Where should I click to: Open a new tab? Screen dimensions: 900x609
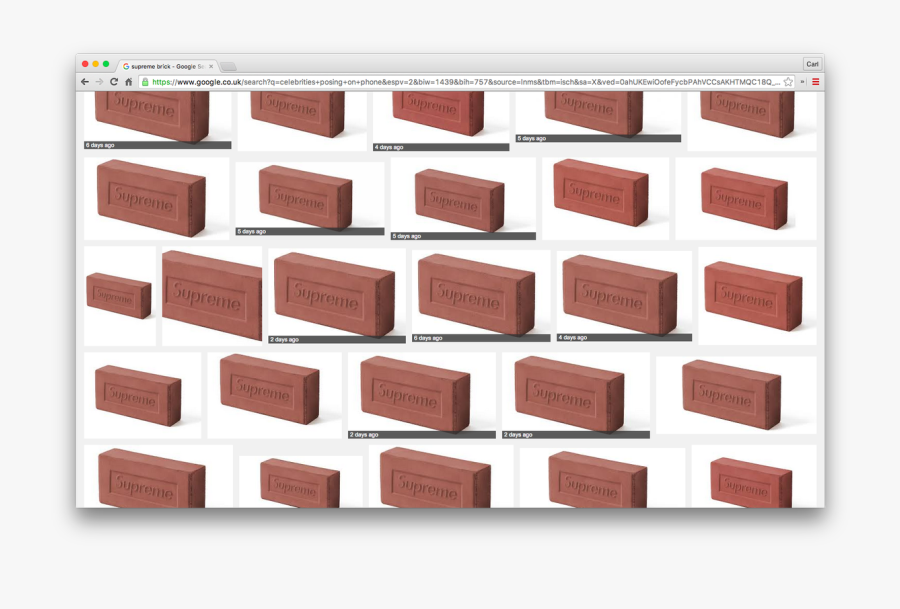tap(228, 67)
